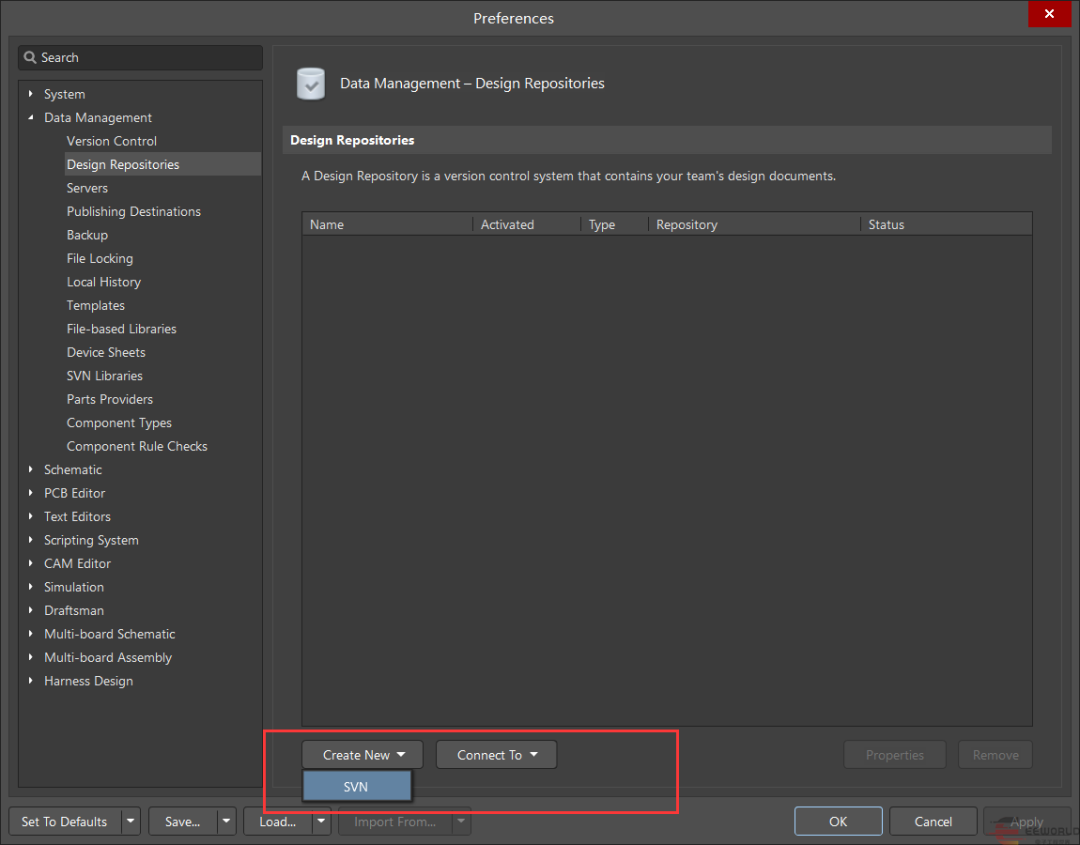
Task: Sort by the Repository column header
Action: (754, 225)
